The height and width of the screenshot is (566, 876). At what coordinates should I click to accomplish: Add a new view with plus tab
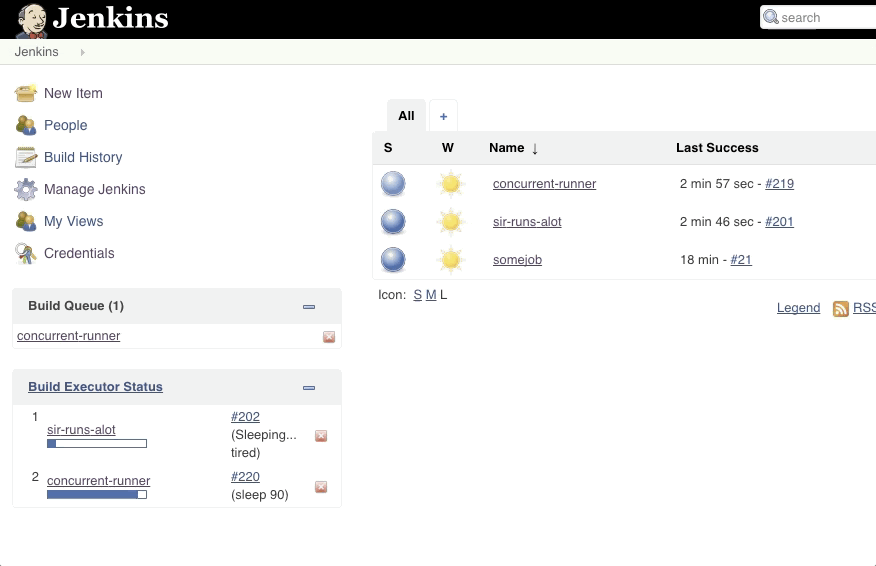(444, 116)
